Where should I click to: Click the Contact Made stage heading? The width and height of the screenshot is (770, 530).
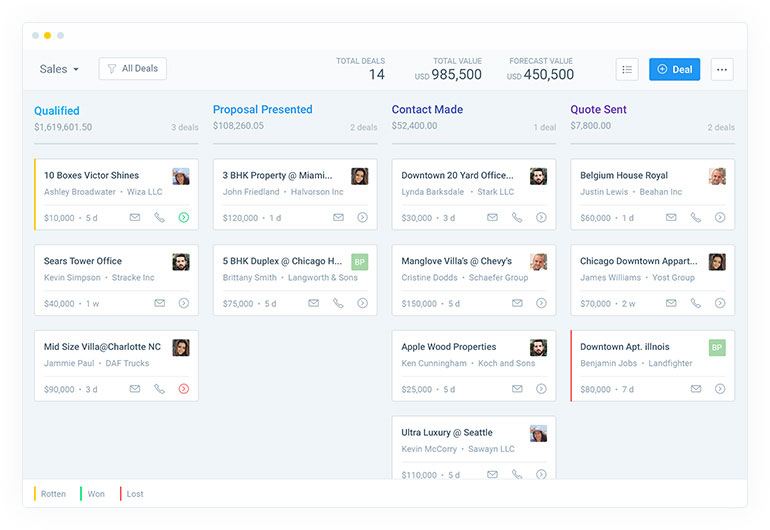[x=427, y=109]
